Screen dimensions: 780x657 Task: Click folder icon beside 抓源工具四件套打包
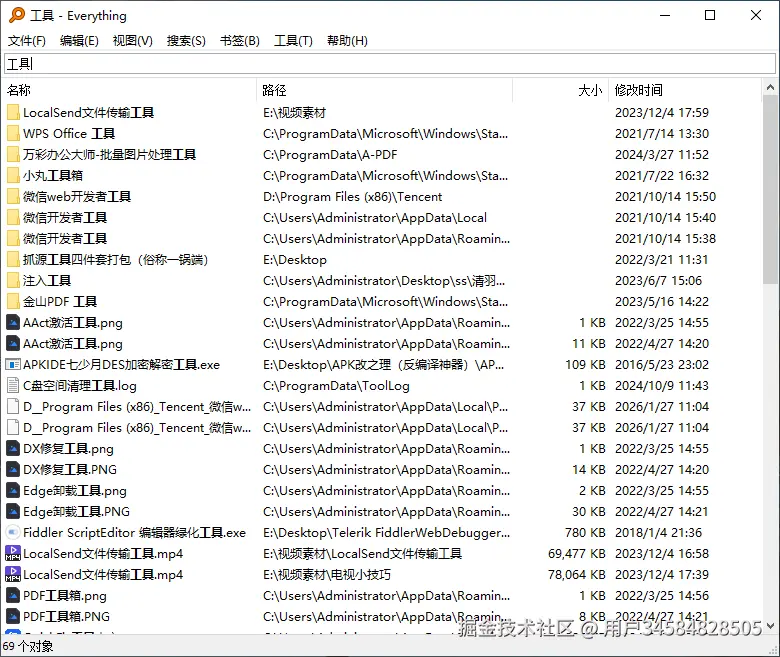[13, 260]
